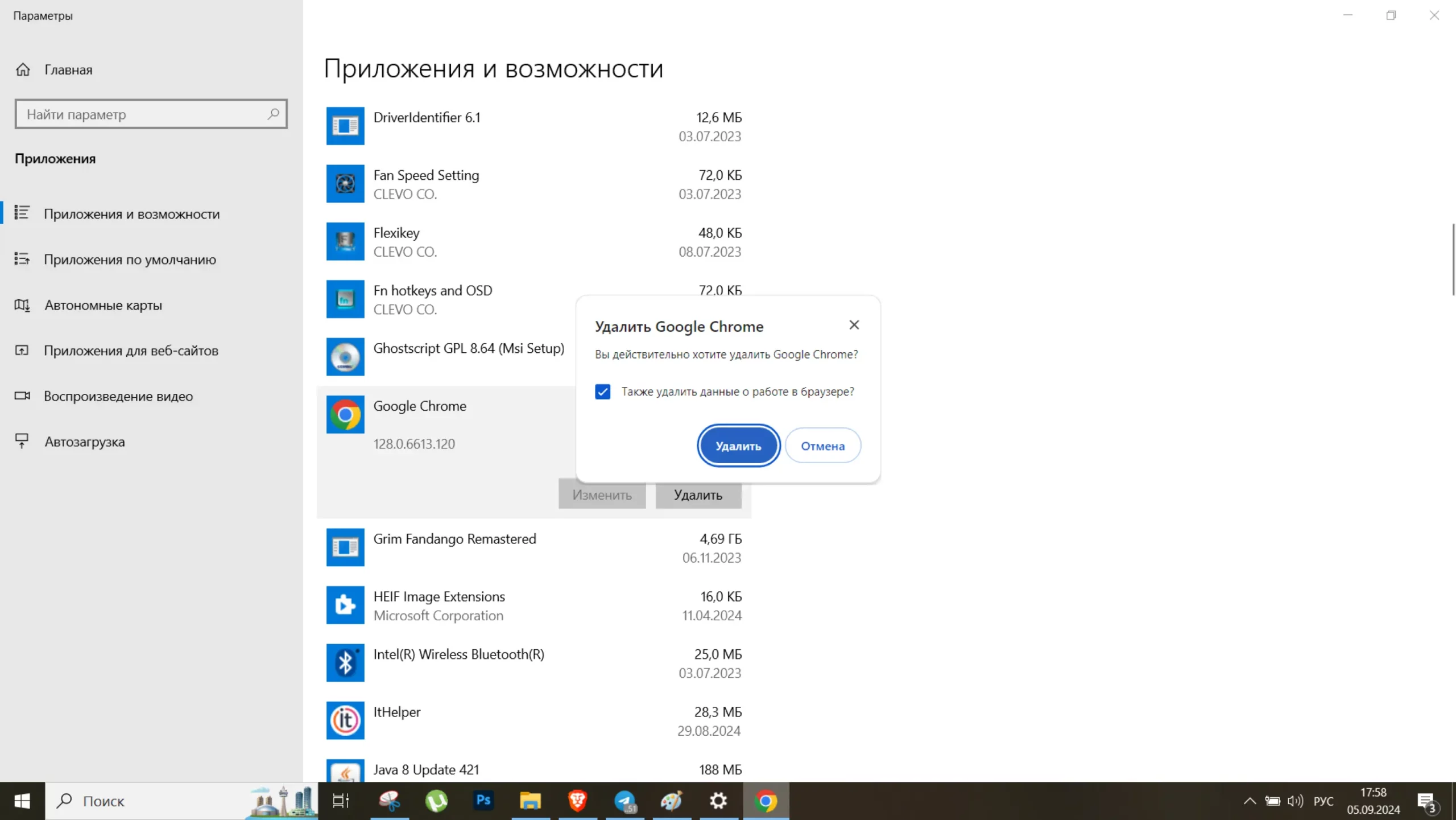1456x820 pixels.
Task: Confirm removal with blue Удалить button
Action: click(738, 446)
